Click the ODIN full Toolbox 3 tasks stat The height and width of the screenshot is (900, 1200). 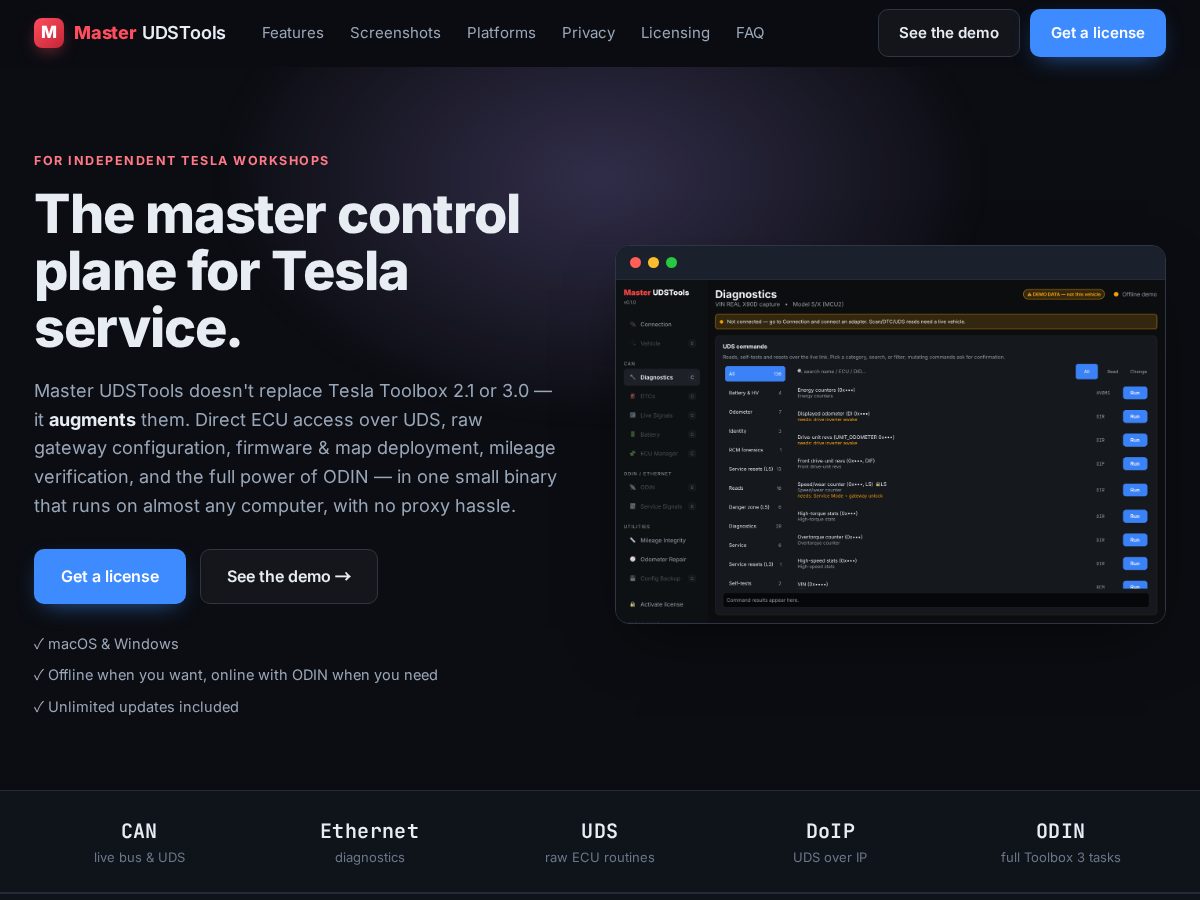(x=1061, y=842)
